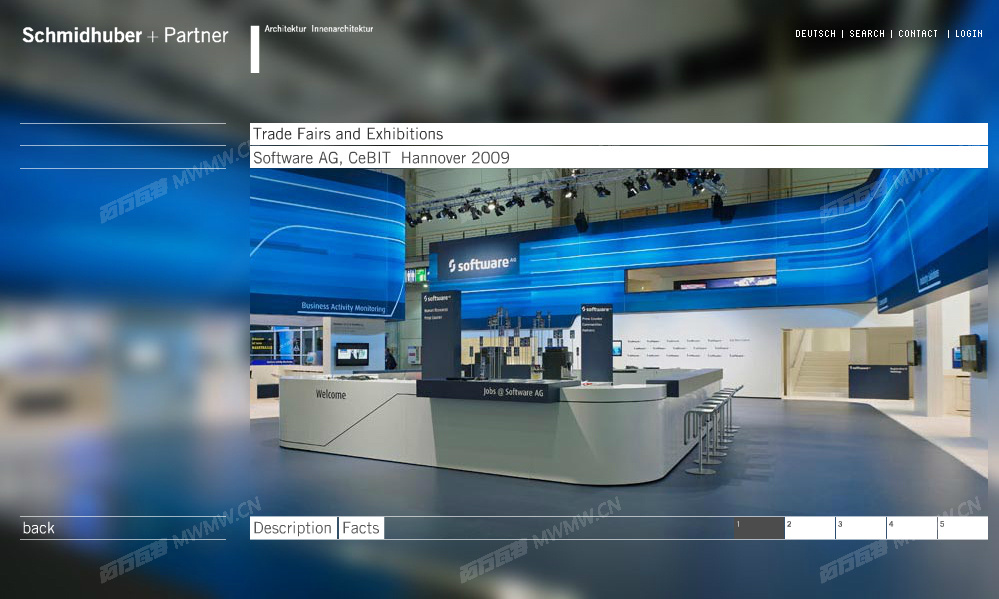
Task: Open the CONTACT page
Action: [917, 34]
